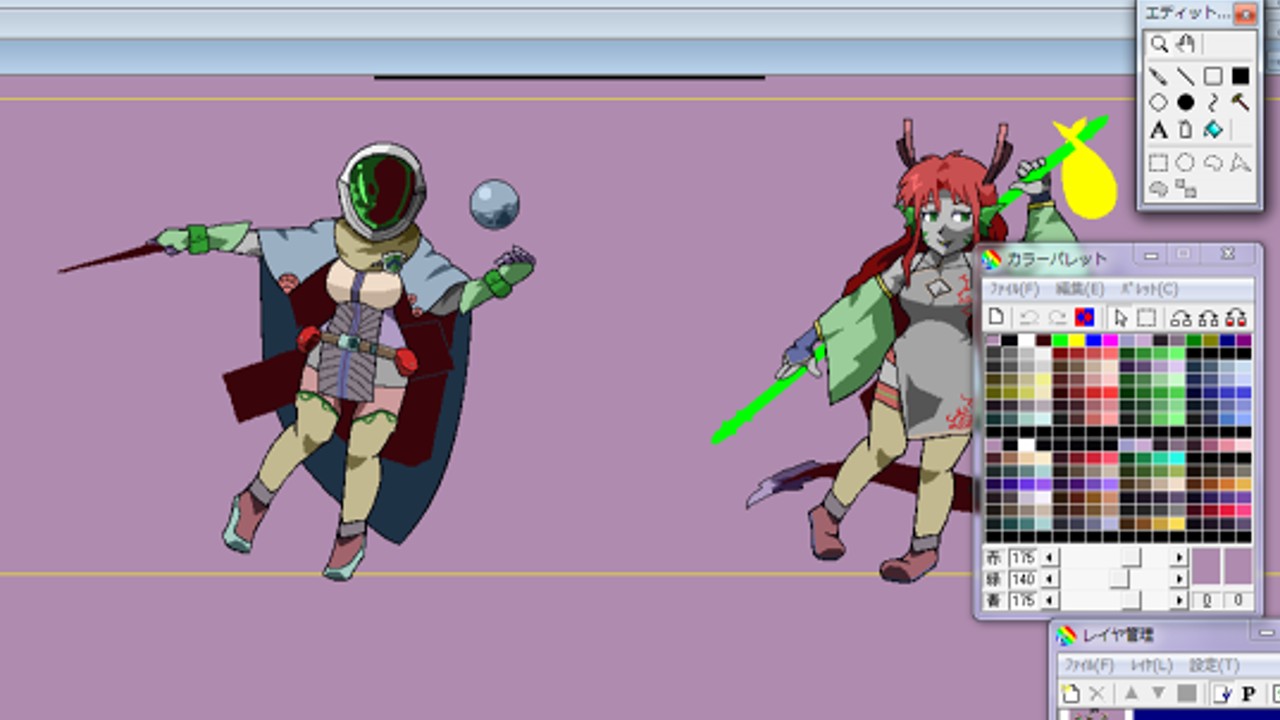The image size is (1280, 720).
Task: Pick the pen drawing tool
Action: (x=1158, y=76)
